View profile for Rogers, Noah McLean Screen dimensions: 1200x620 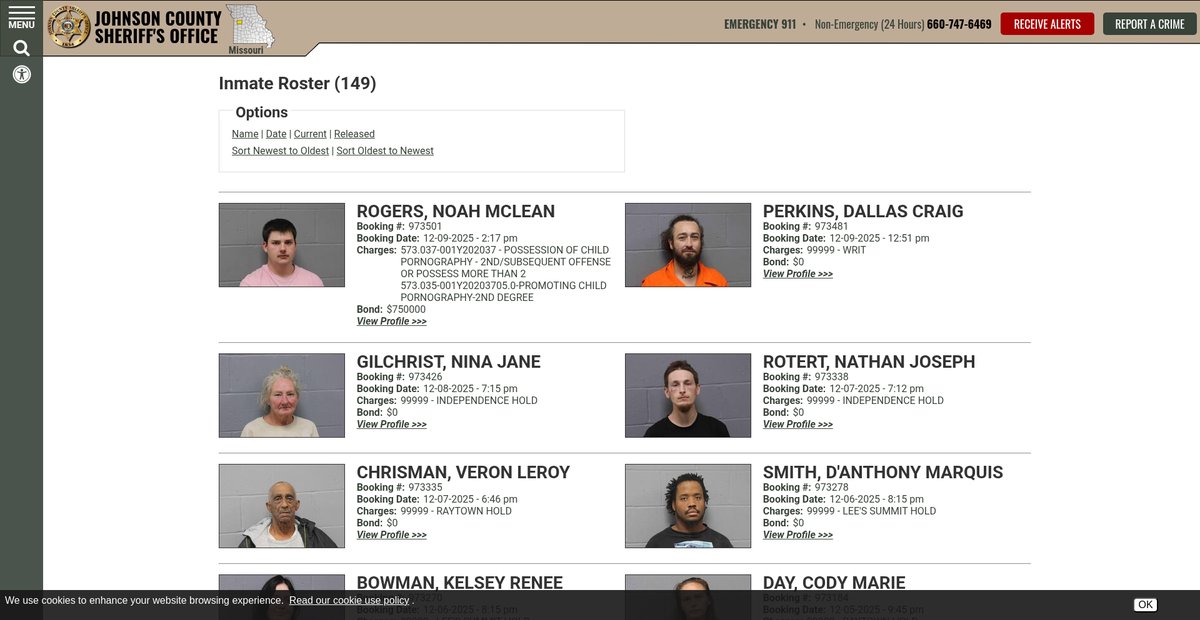(x=392, y=322)
